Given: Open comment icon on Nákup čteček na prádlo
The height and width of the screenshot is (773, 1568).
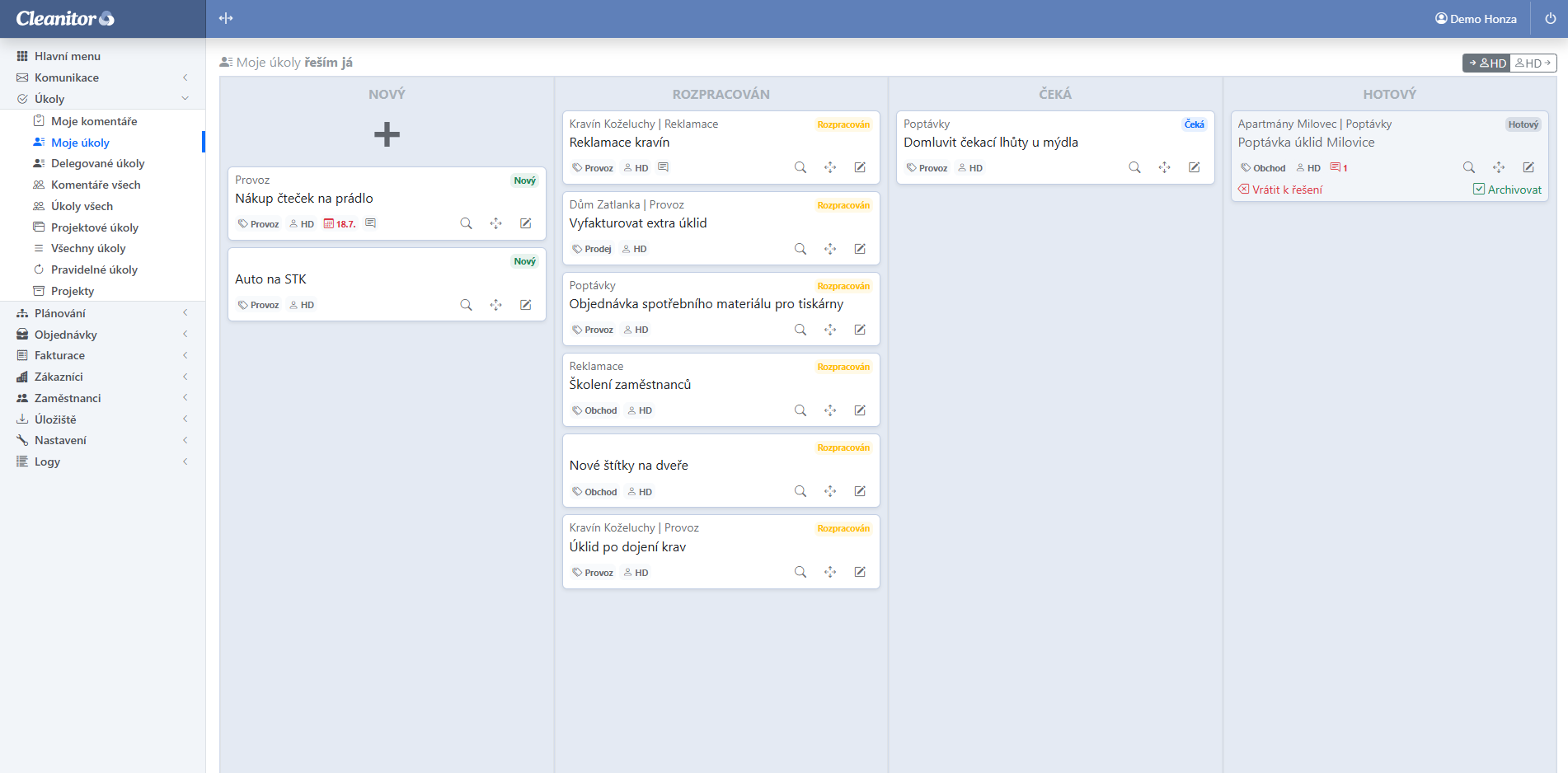Looking at the screenshot, I should pos(371,223).
